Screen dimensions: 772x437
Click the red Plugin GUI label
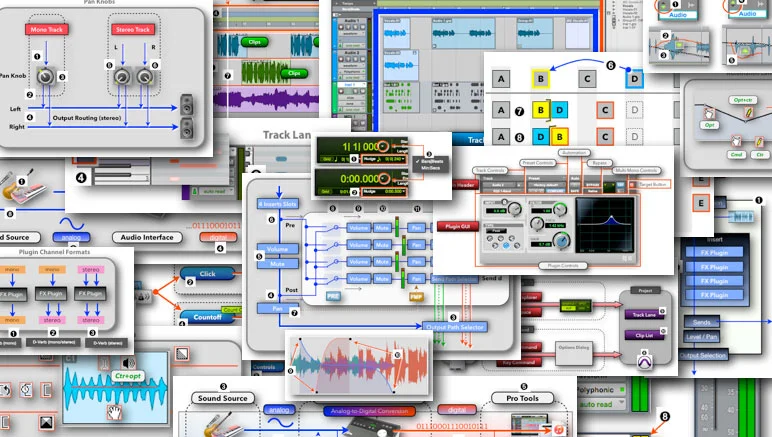coord(458,226)
